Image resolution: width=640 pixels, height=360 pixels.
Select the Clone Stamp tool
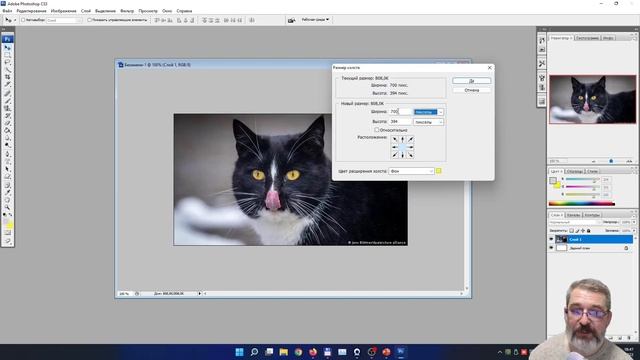[7, 108]
